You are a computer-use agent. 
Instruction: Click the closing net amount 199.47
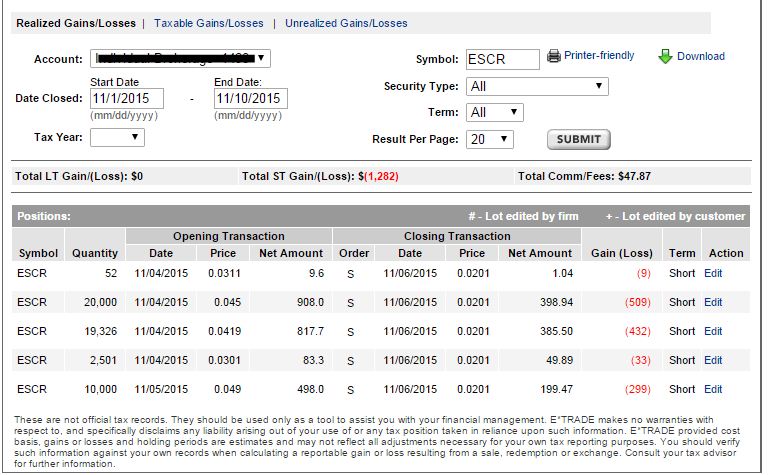click(557, 389)
